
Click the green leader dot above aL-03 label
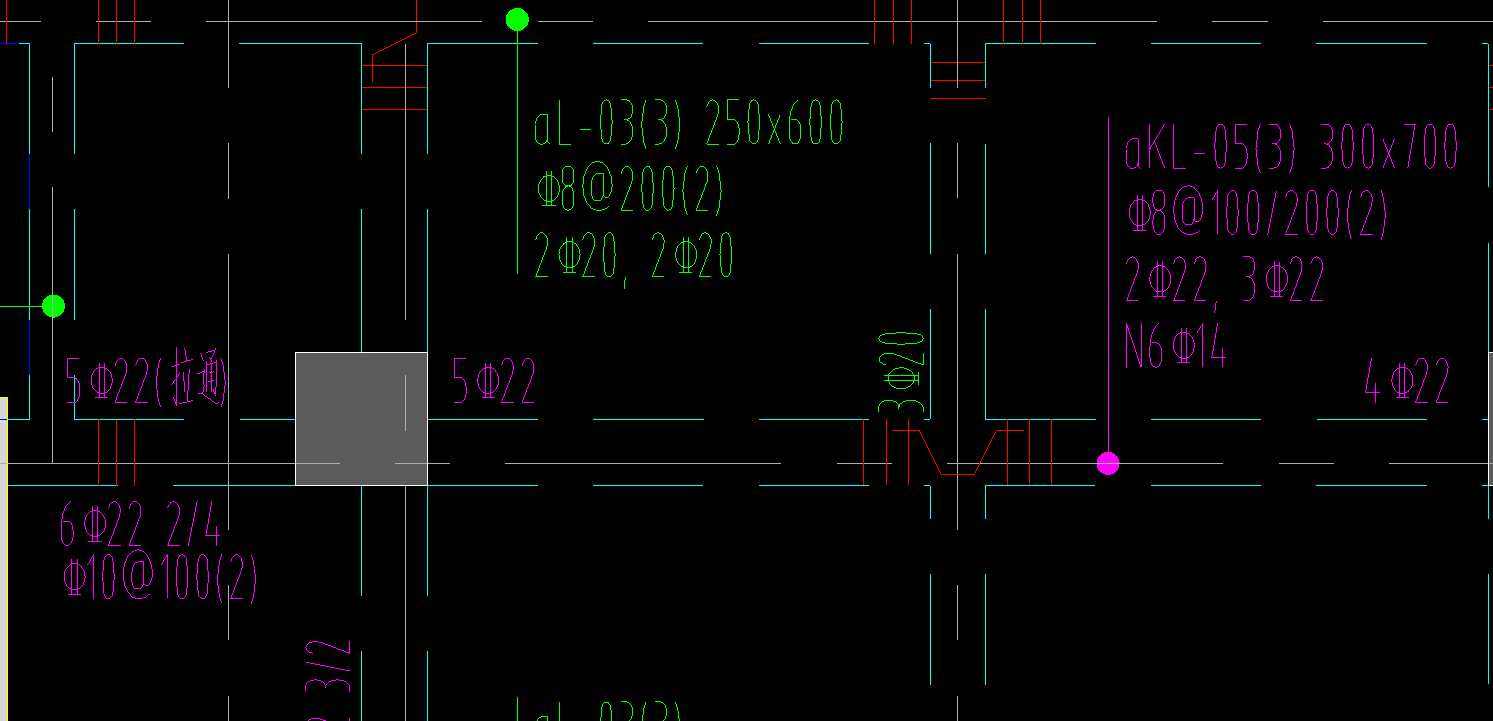coord(517,19)
